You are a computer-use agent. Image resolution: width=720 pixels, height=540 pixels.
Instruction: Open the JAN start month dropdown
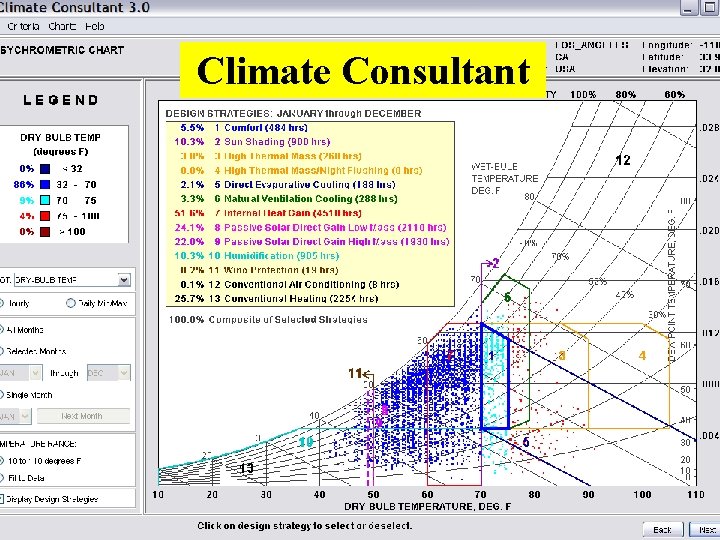click(35, 373)
